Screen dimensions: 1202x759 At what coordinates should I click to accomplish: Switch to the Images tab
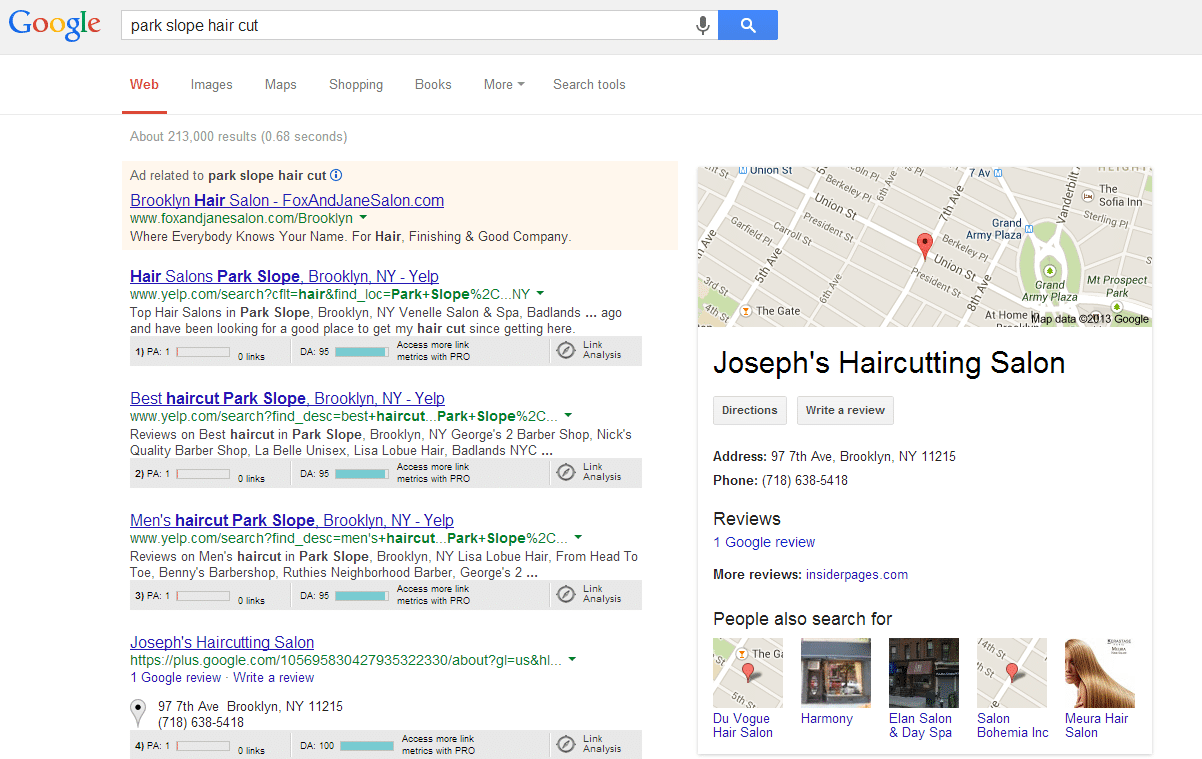tap(212, 85)
